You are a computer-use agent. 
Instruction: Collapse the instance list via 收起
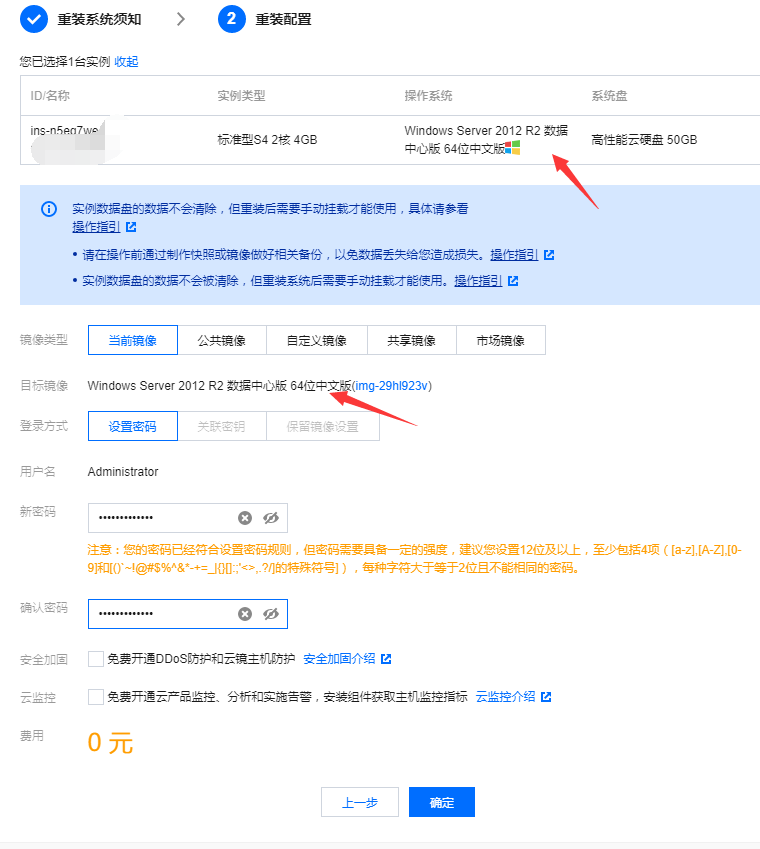click(x=126, y=62)
